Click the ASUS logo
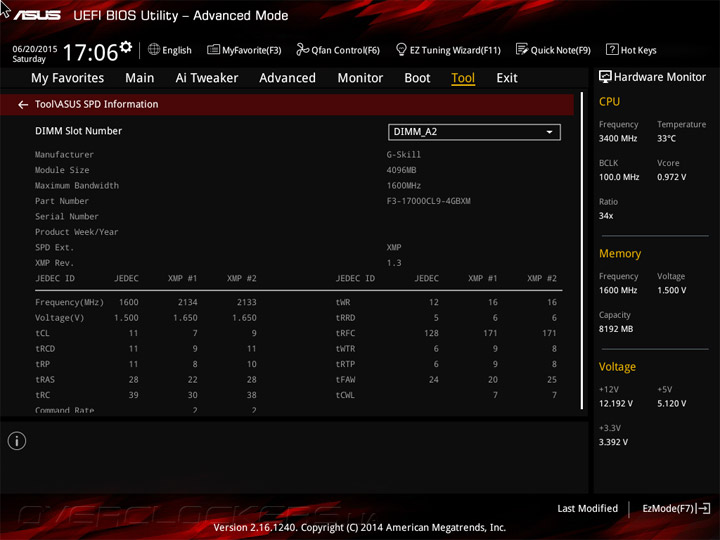Viewport: 720px width, 540px height. [x=37, y=15]
